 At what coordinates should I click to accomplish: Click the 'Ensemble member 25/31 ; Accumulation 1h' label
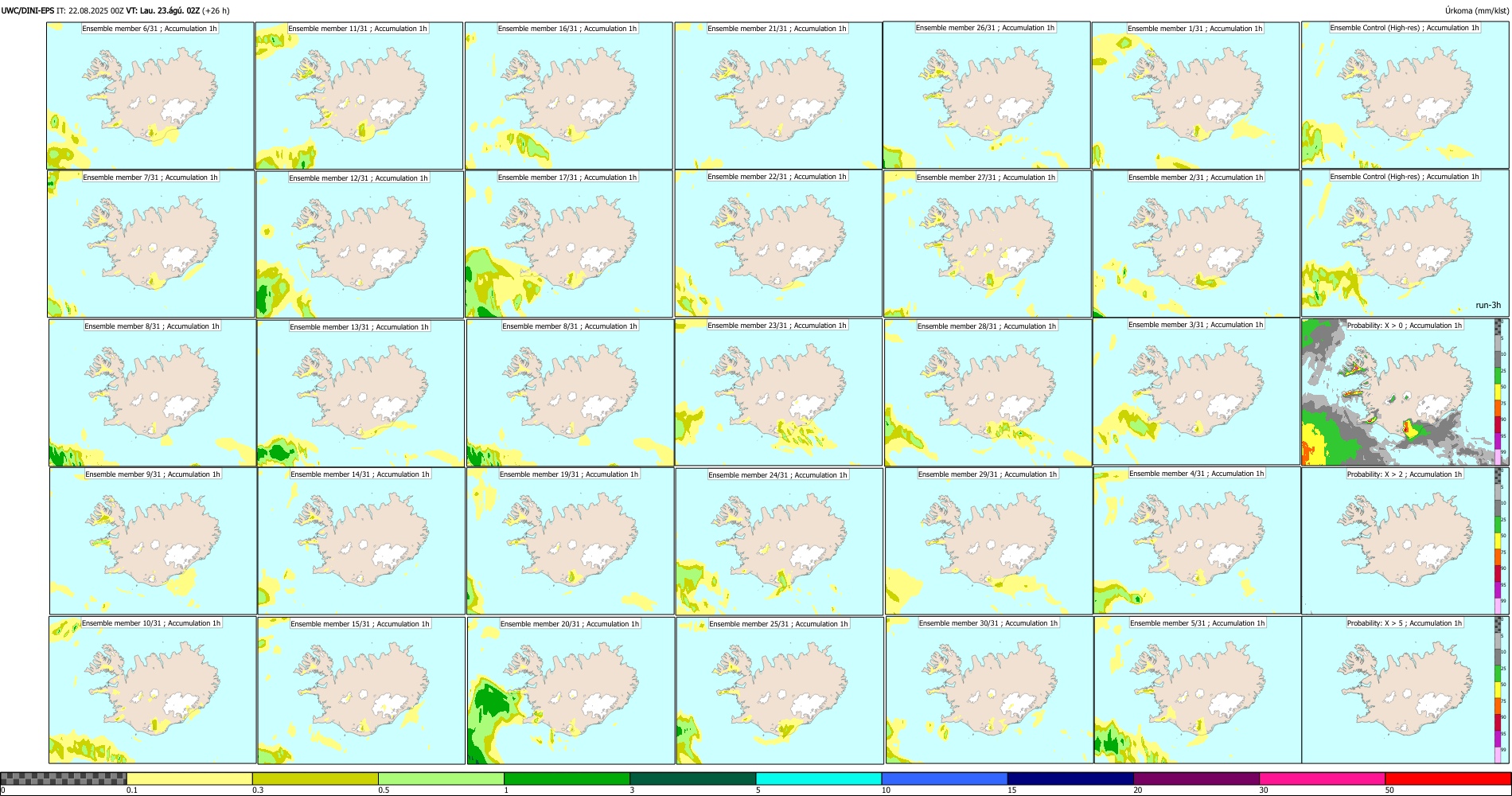coord(779,624)
